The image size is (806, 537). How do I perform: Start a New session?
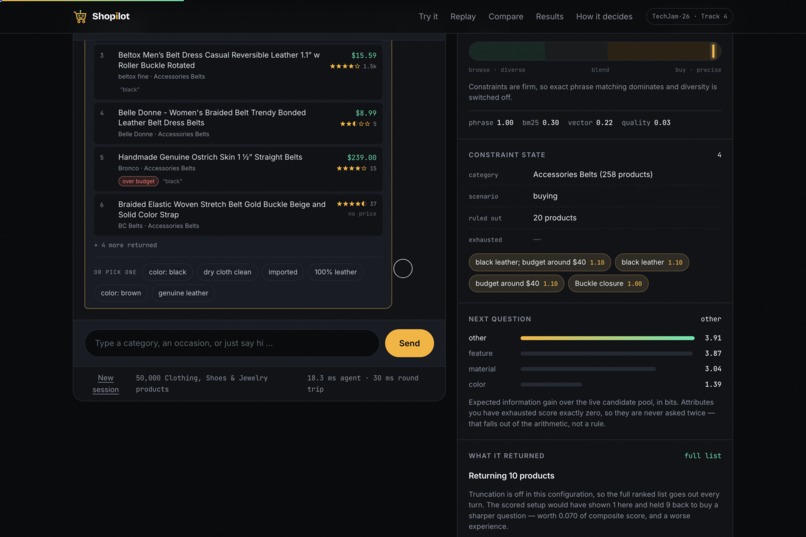pos(105,384)
